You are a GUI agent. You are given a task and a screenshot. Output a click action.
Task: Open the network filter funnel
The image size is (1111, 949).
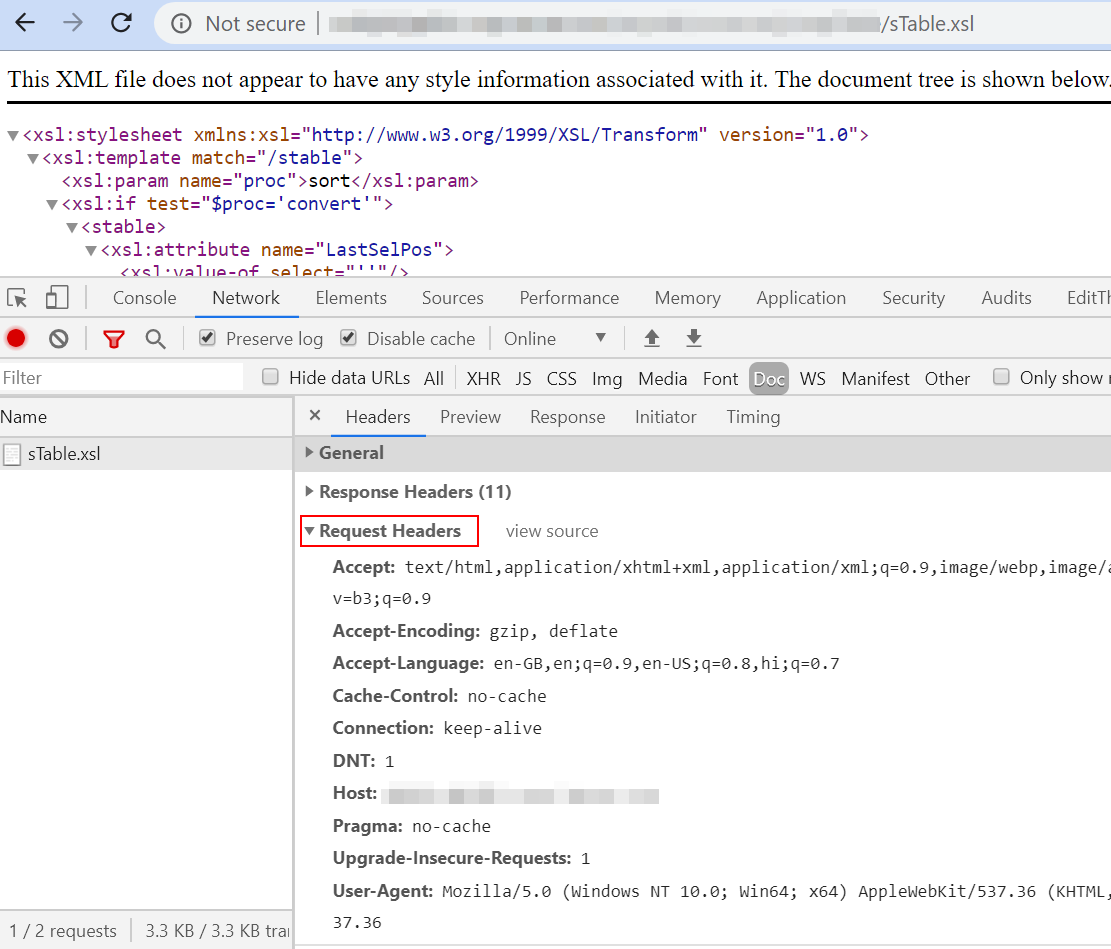(x=114, y=338)
